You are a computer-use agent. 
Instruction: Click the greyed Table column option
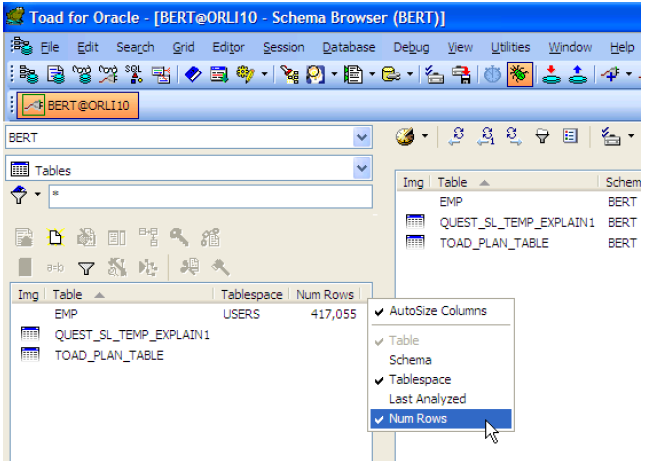pos(441,341)
